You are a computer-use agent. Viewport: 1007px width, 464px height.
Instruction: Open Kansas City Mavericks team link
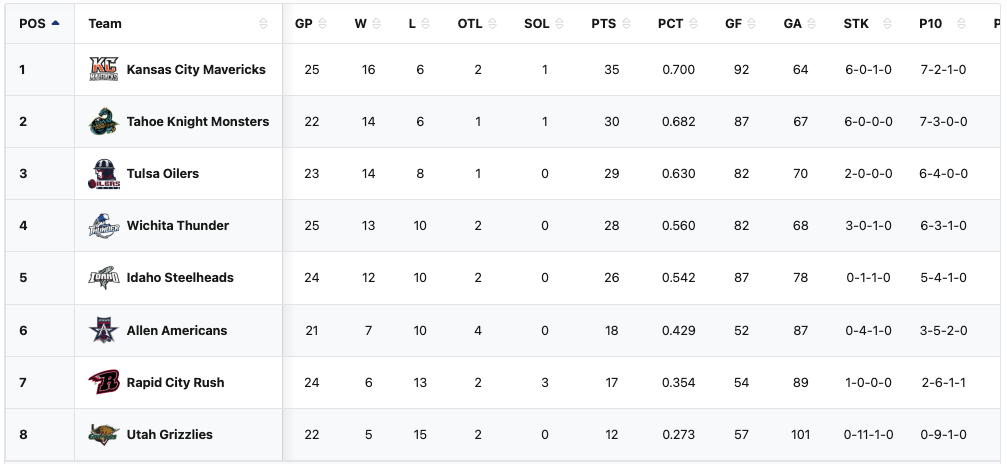(196, 70)
